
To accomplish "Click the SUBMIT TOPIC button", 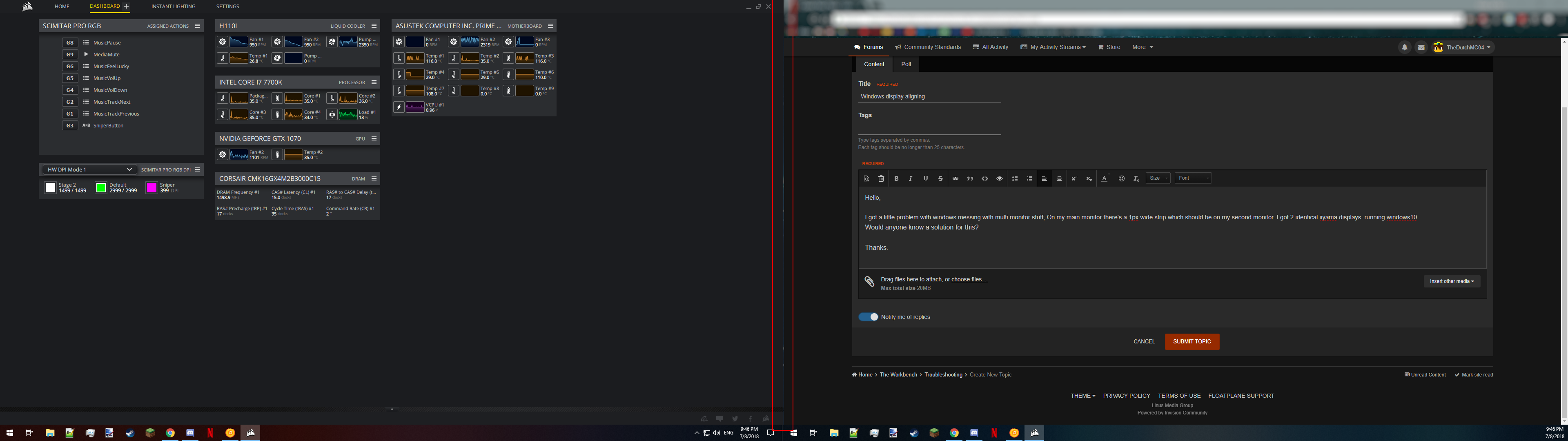I will coord(1192,342).
